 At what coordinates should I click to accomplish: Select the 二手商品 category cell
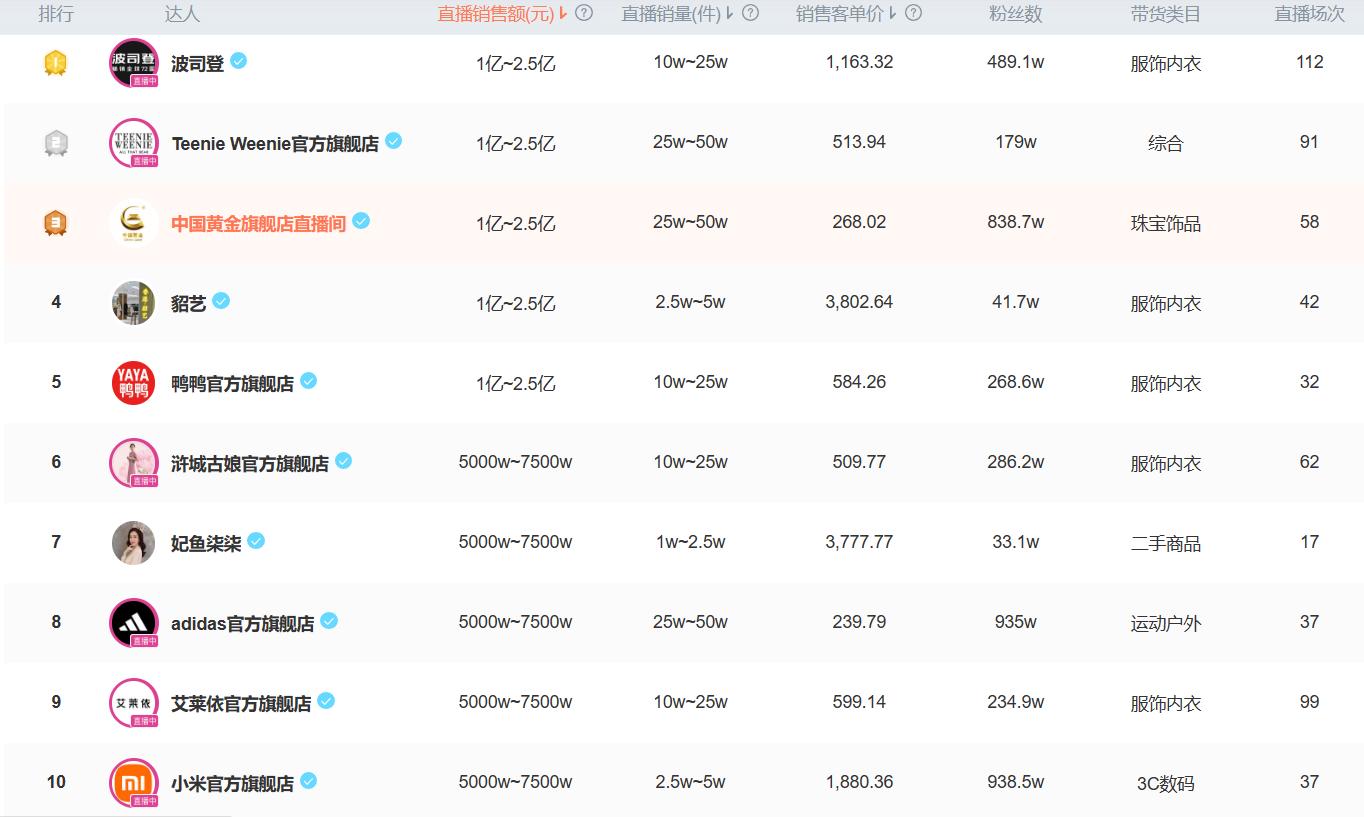1165,543
